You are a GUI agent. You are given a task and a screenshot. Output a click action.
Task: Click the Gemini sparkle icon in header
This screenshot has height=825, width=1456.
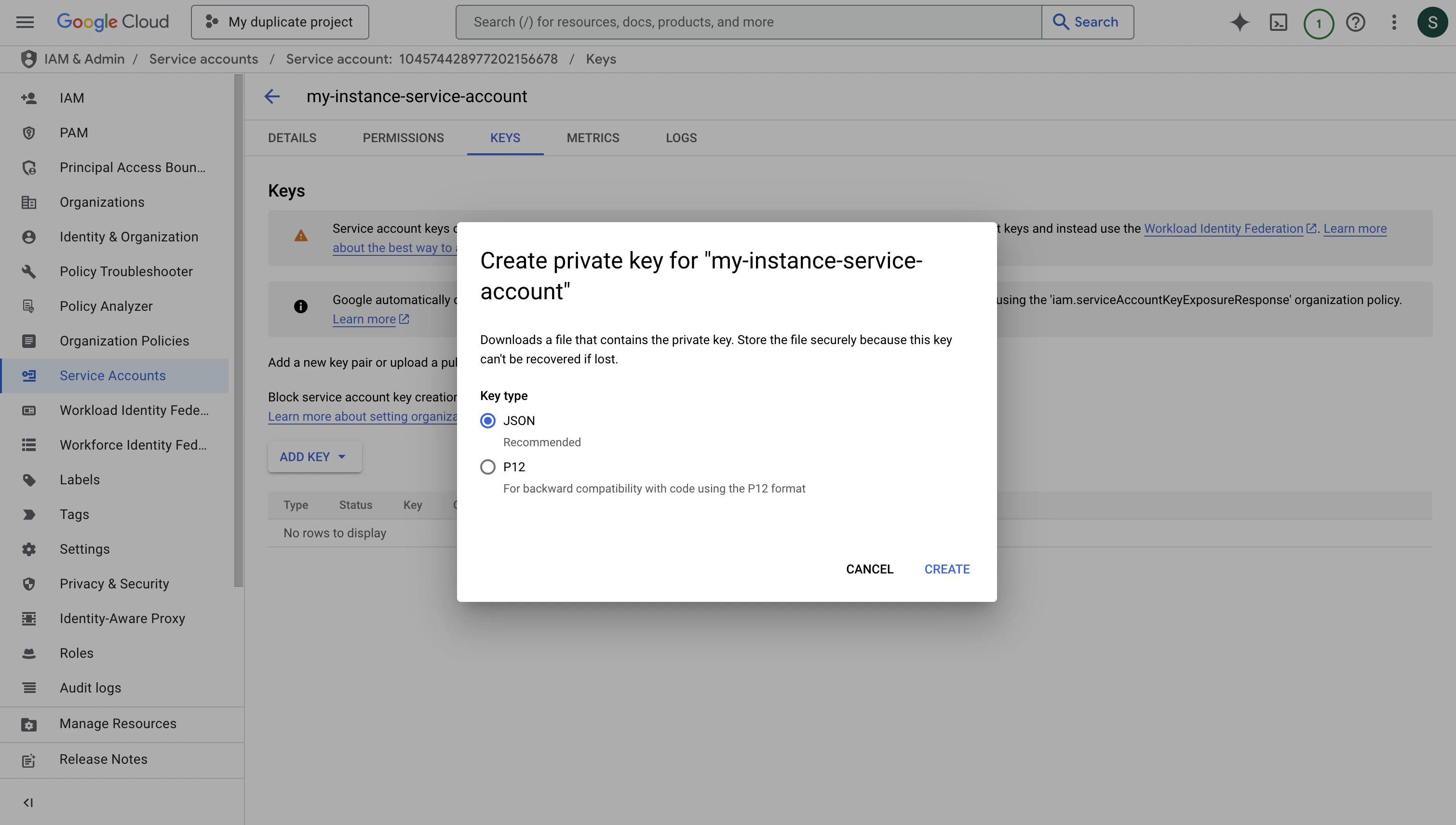pos(1240,22)
